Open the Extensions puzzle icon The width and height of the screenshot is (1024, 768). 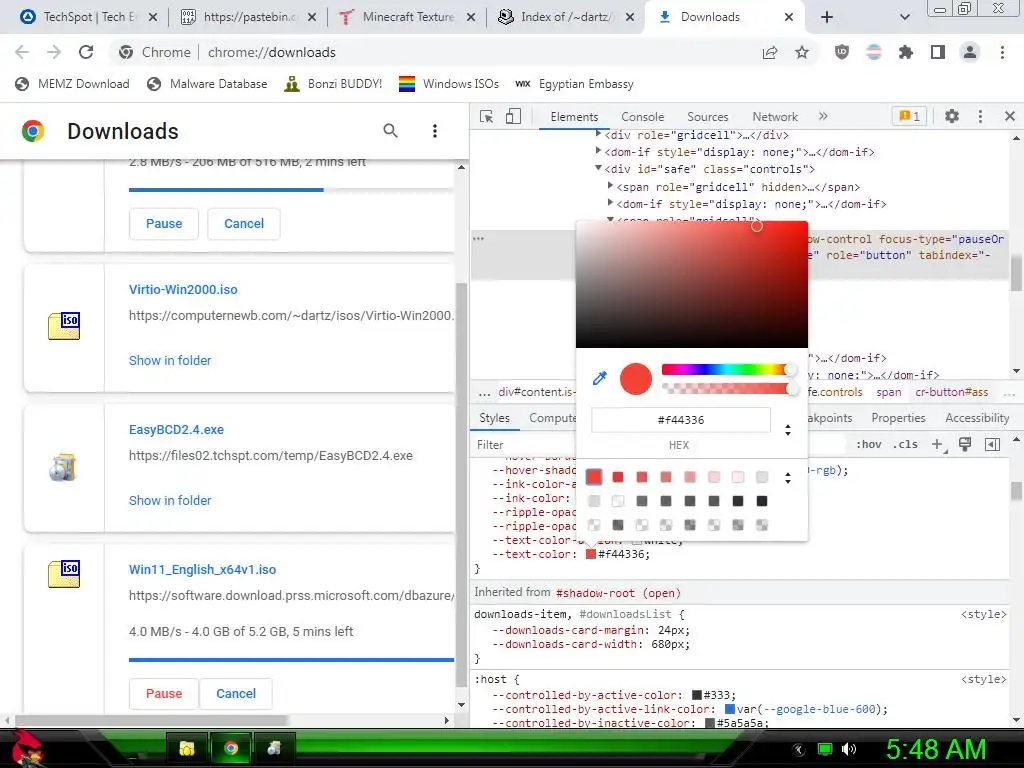click(x=906, y=52)
